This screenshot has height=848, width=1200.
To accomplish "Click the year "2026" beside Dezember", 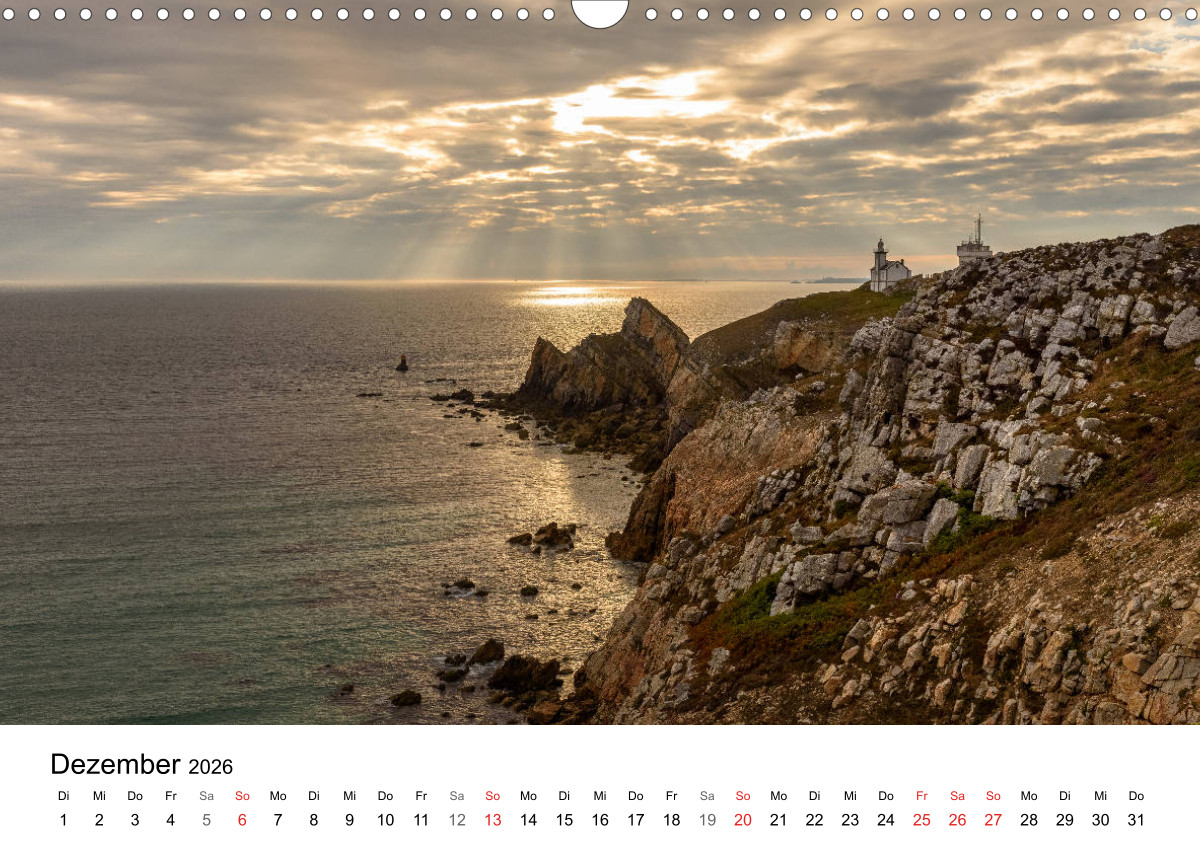I will pos(210,767).
